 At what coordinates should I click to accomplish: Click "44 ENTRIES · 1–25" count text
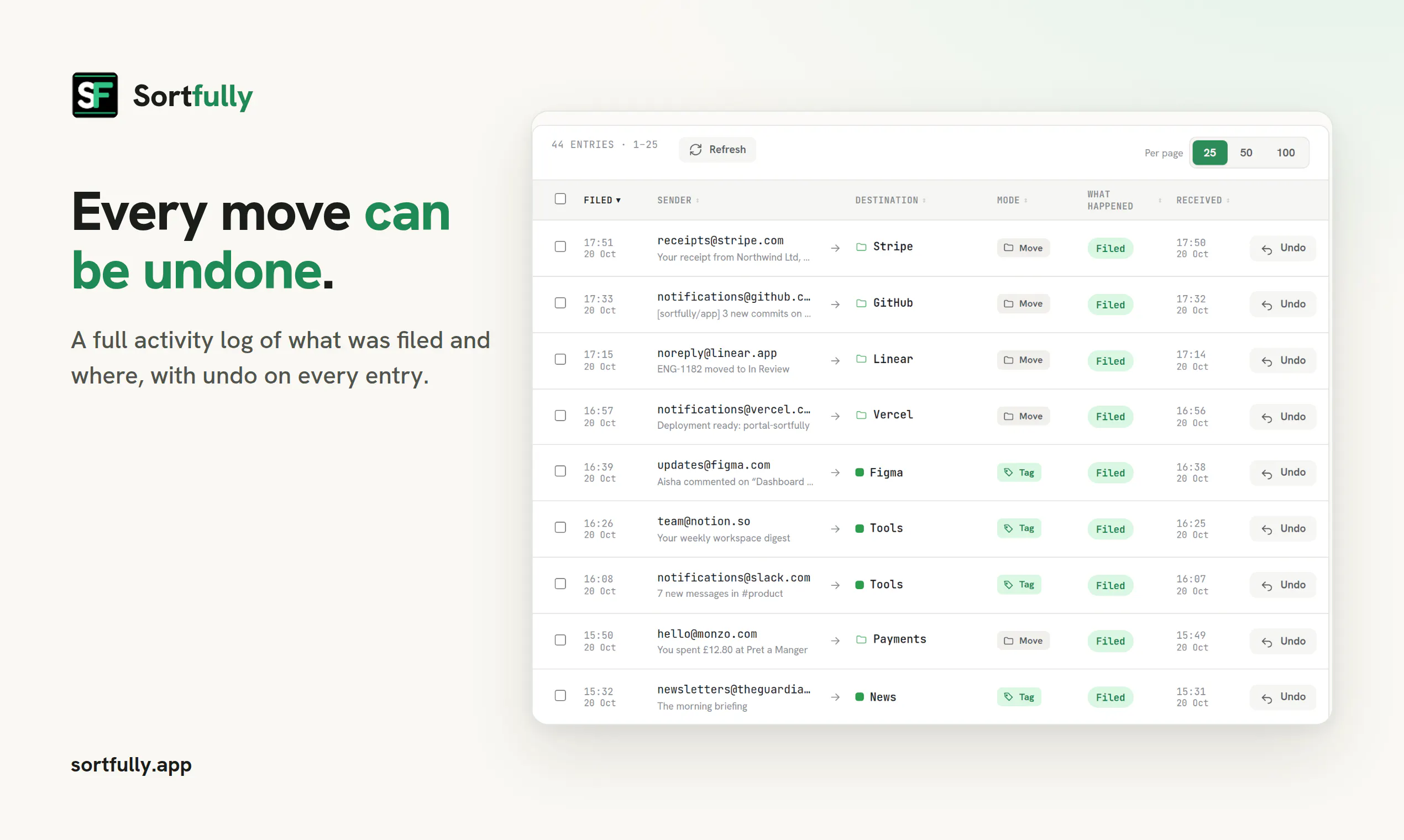(x=604, y=144)
